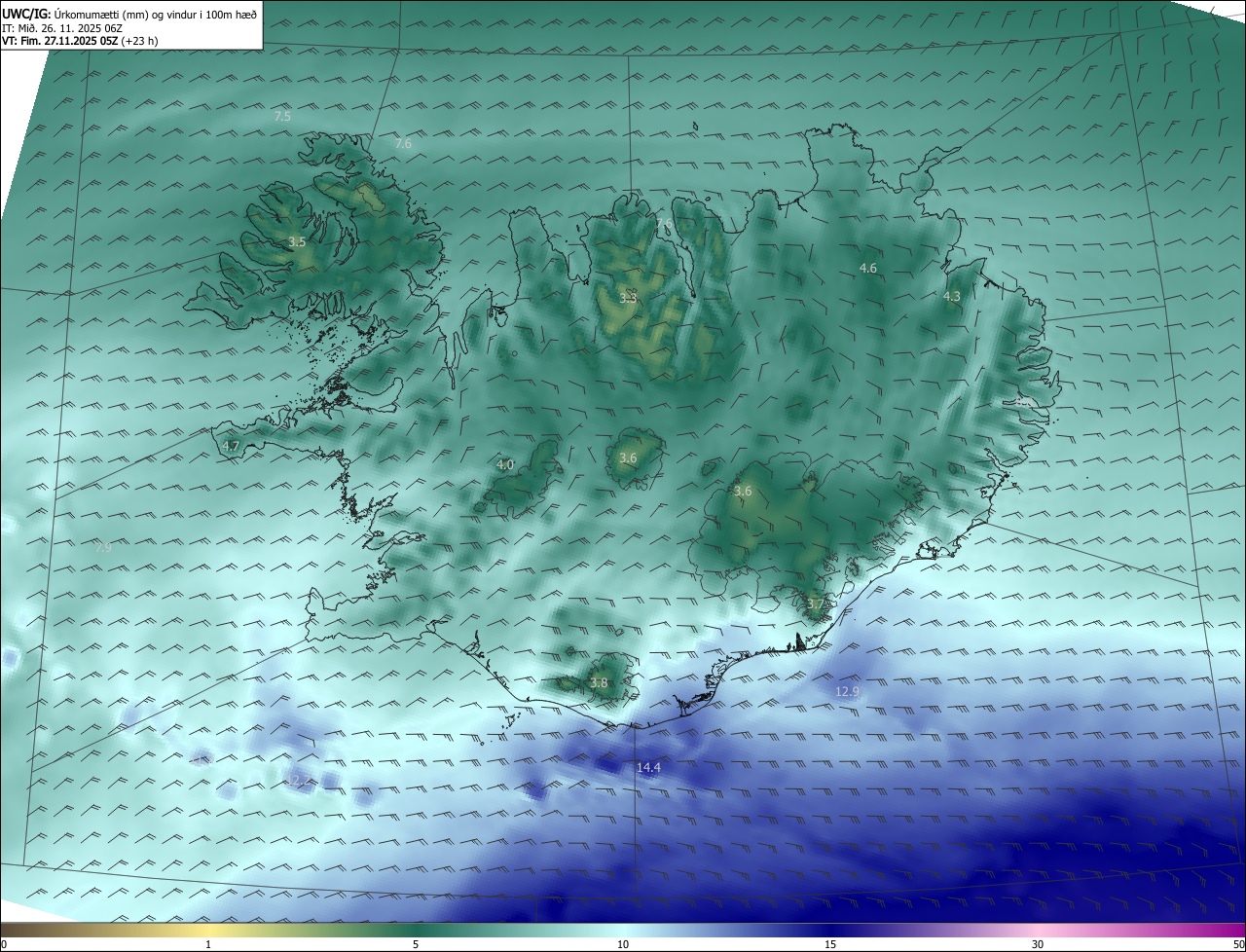The height and width of the screenshot is (952, 1246).
Task: Click the 14.4 maximum value label
Action: click(648, 768)
